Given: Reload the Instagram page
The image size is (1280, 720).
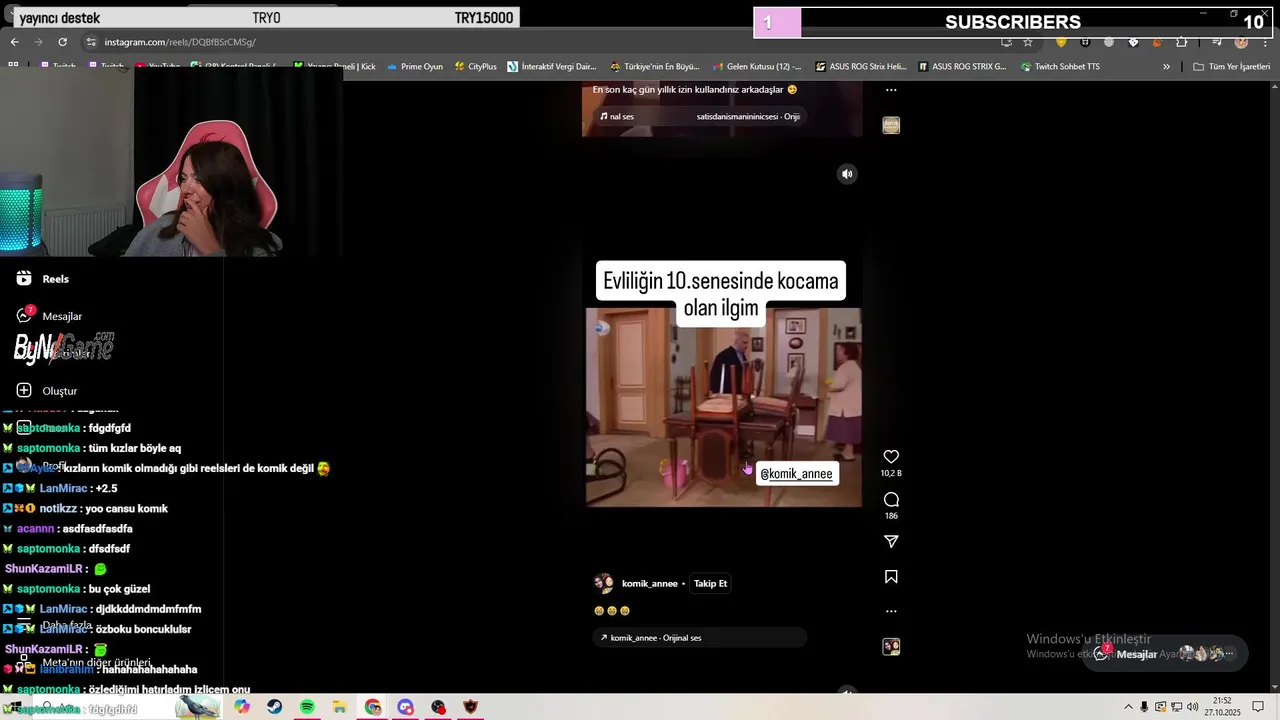Looking at the screenshot, I should pyautogui.click(x=62, y=42).
